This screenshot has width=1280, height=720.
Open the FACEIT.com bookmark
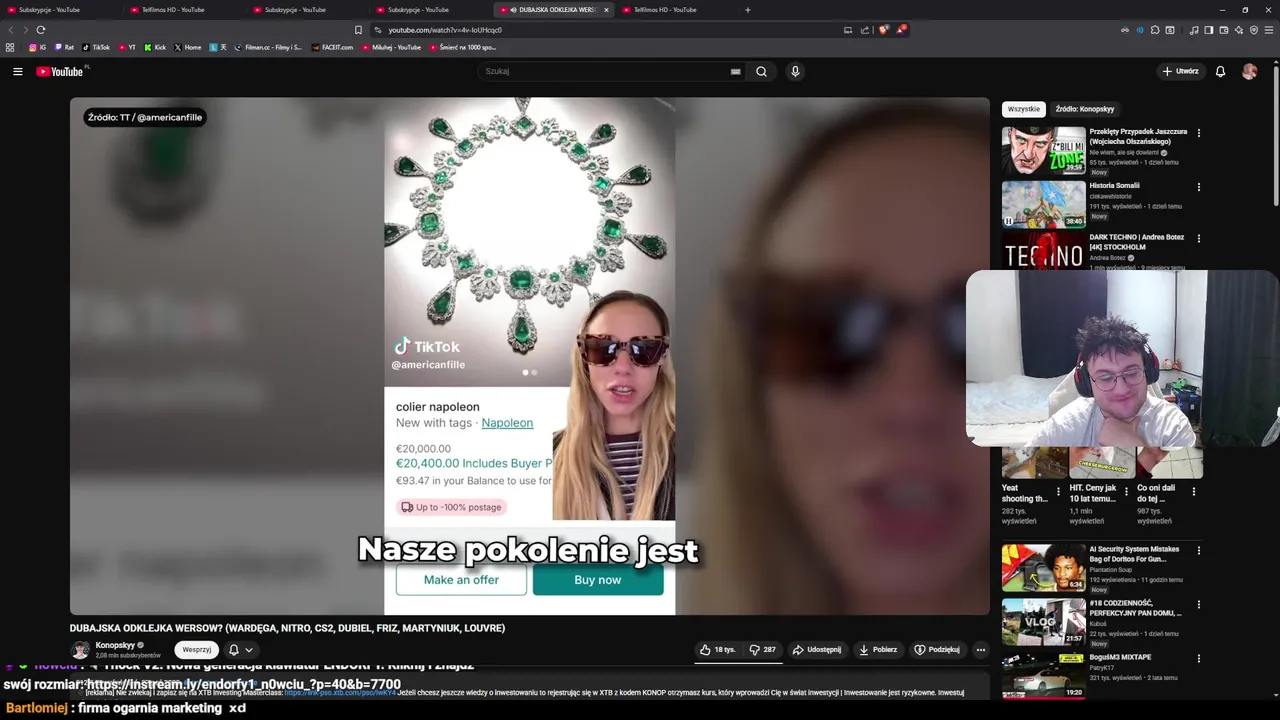tap(332, 47)
